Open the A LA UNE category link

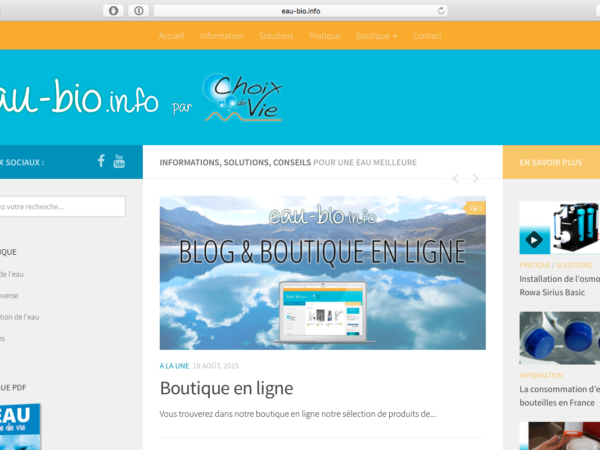174,366
